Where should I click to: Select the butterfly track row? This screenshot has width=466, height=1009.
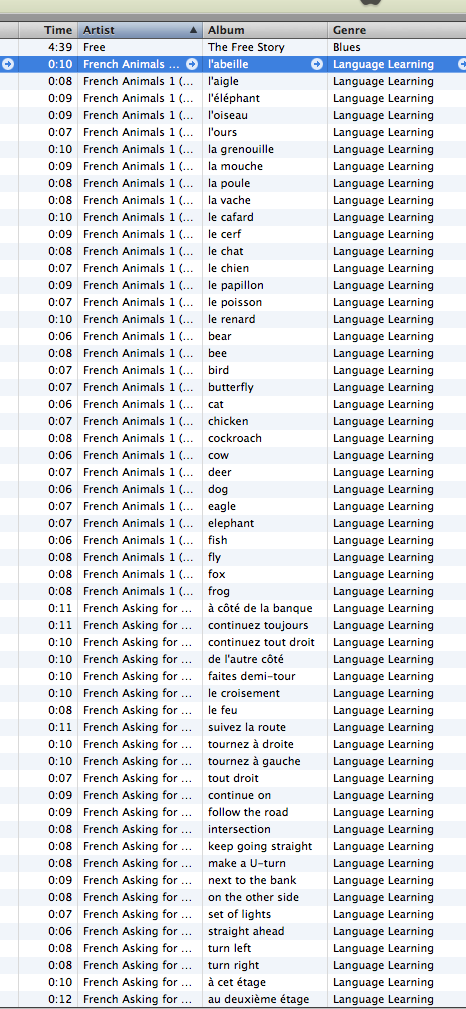point(233,387)
